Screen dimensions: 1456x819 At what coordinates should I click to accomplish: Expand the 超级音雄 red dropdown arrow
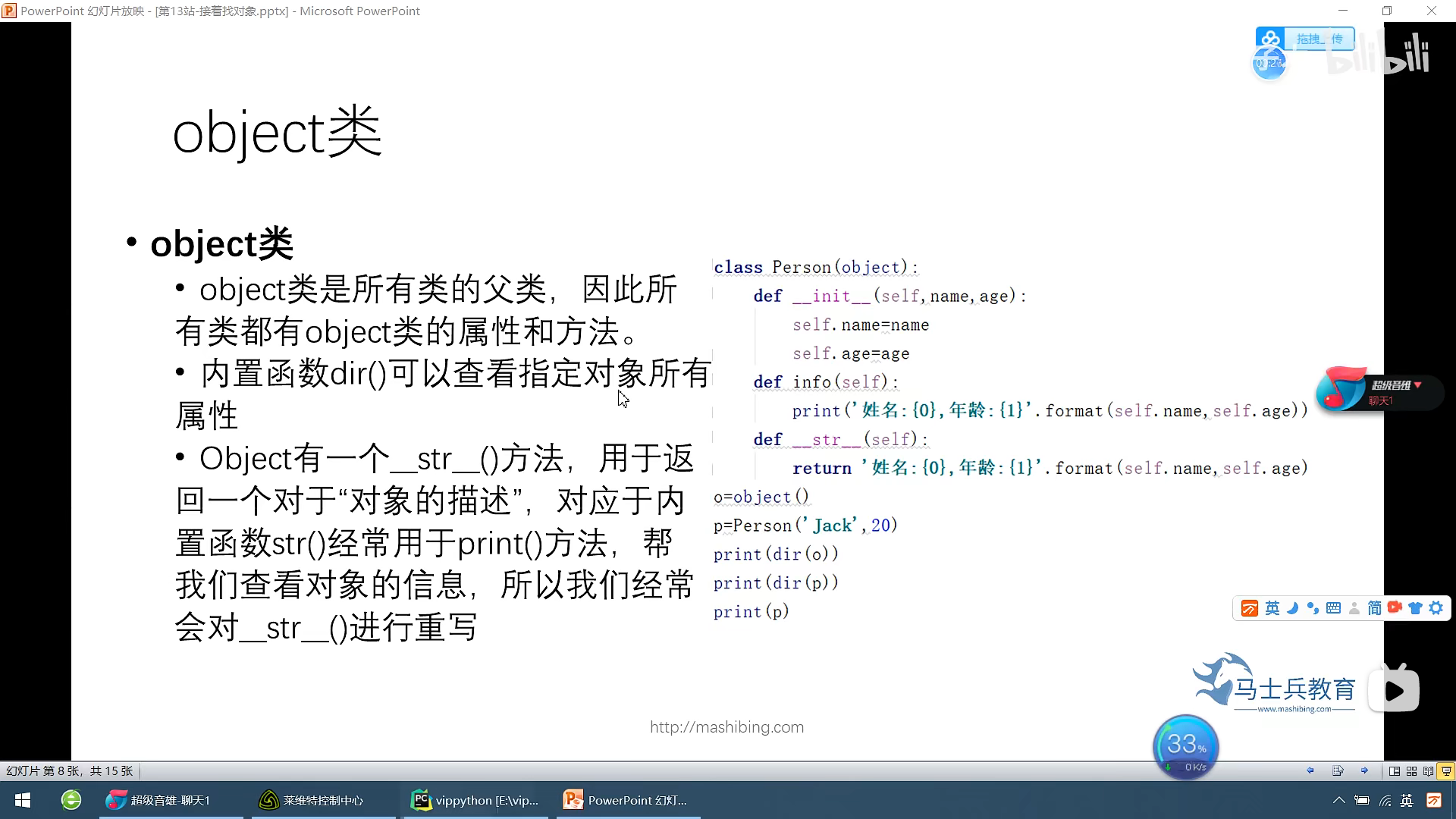(x=1418, y=385)
